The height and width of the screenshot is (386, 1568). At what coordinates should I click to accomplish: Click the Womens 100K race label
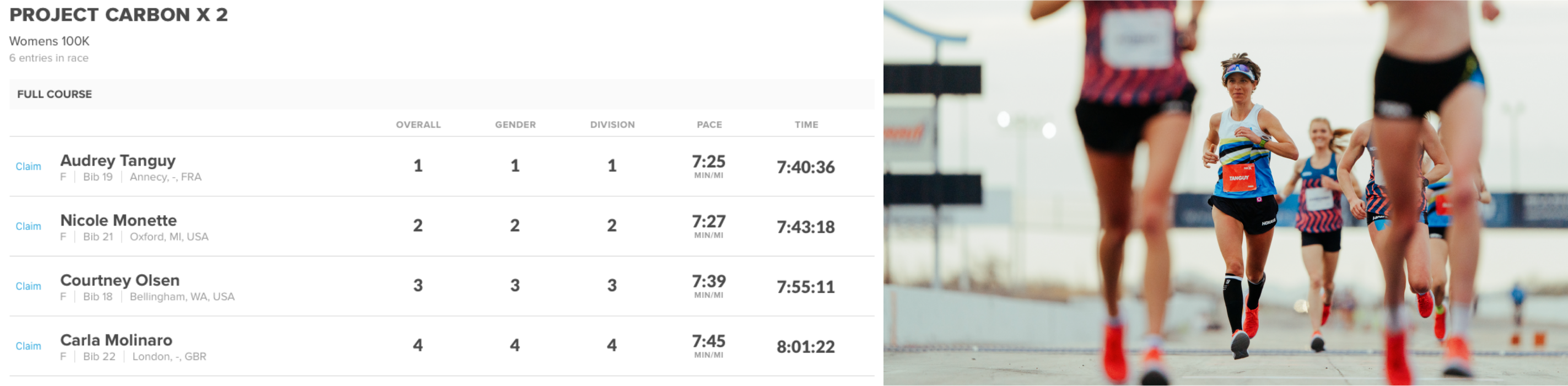coord(49,41)
